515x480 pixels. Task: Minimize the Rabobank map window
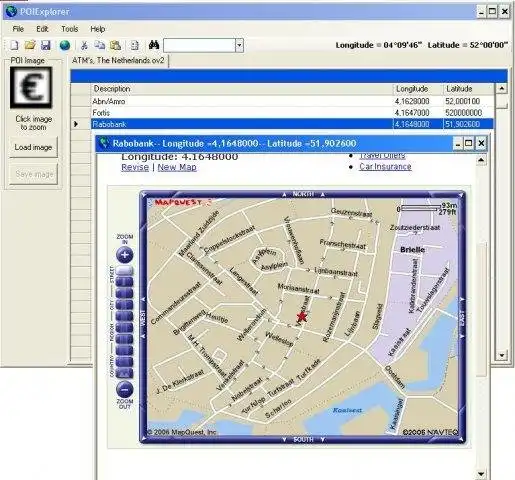tap(458, 144)
